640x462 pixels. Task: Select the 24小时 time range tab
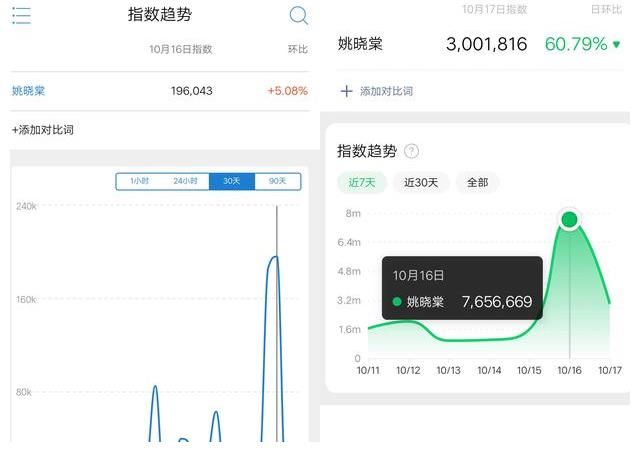[185, 181]
